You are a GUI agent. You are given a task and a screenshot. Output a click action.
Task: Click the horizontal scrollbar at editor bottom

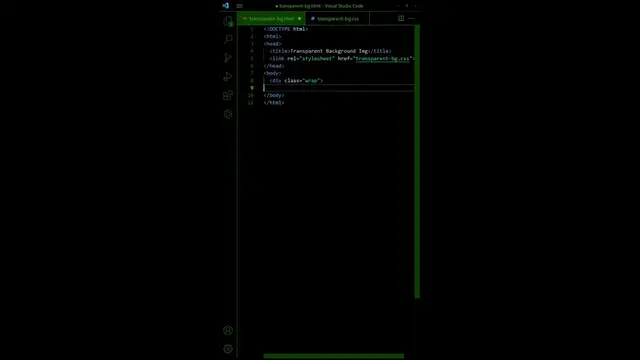[x=334, y=356]
